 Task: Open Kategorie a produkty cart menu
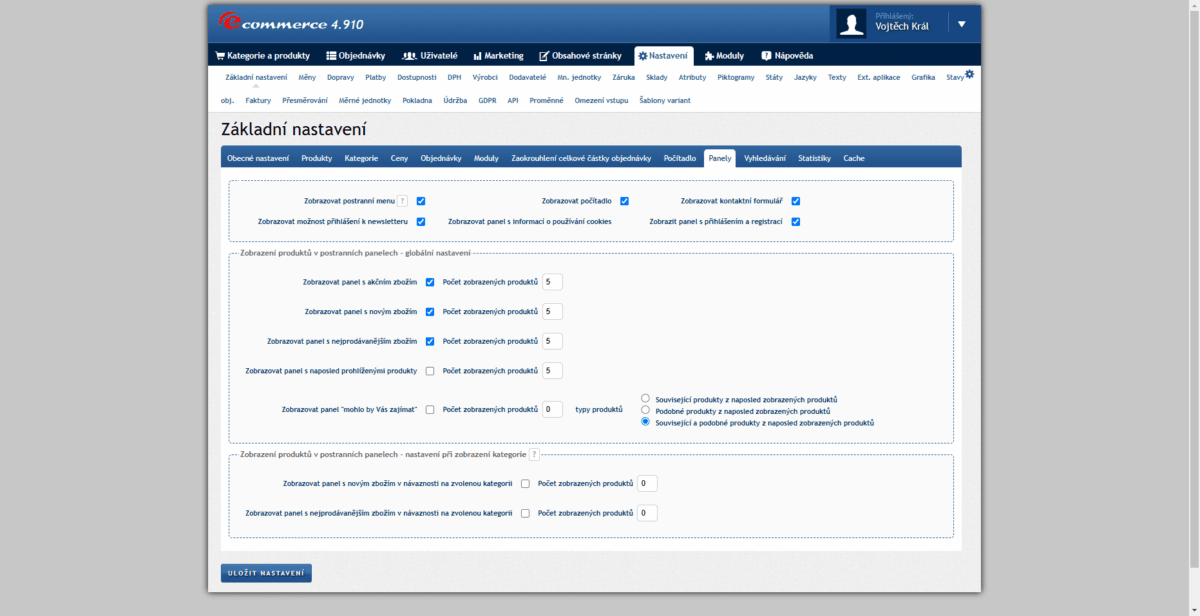(262, 56)
